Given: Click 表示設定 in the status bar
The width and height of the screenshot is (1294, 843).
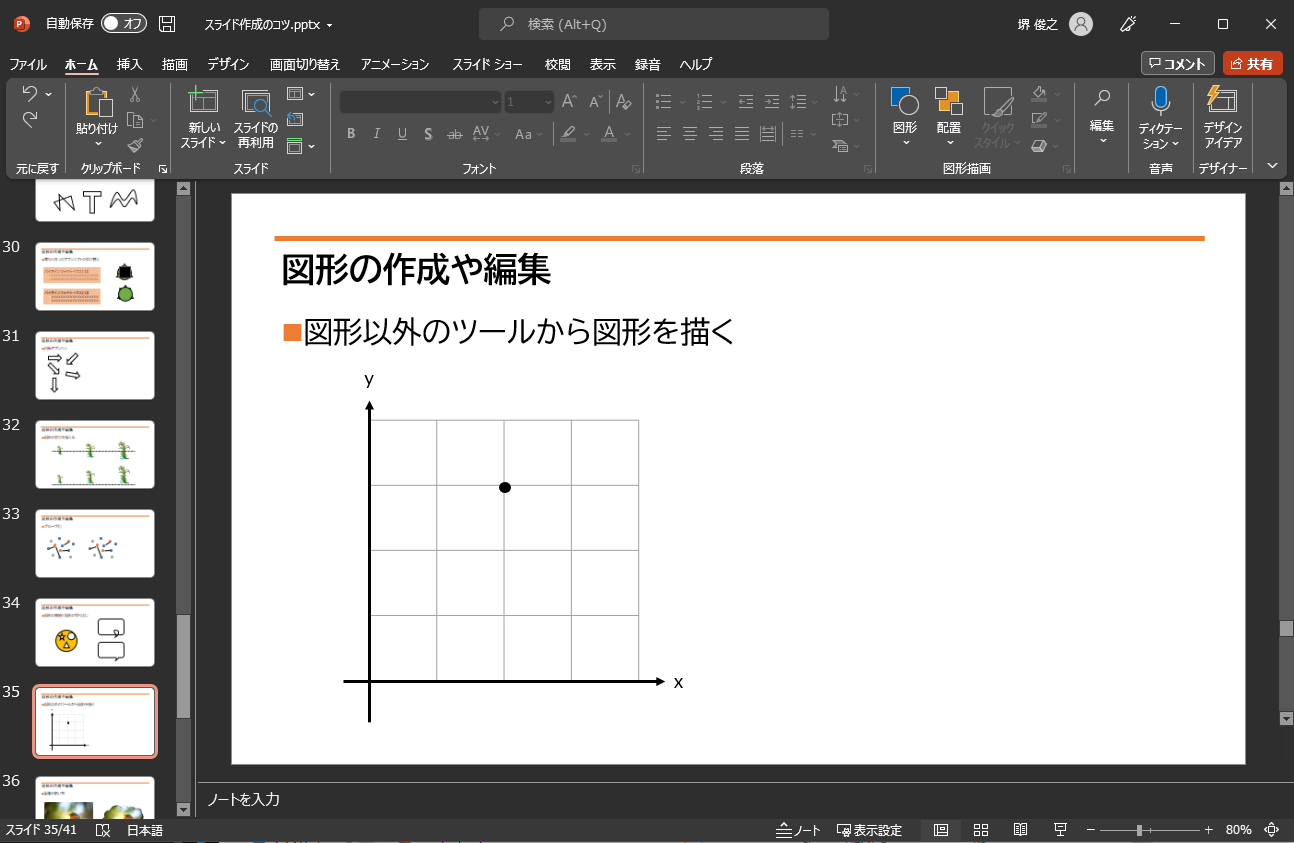Looking at the screenshot, I should pos(869,830).
